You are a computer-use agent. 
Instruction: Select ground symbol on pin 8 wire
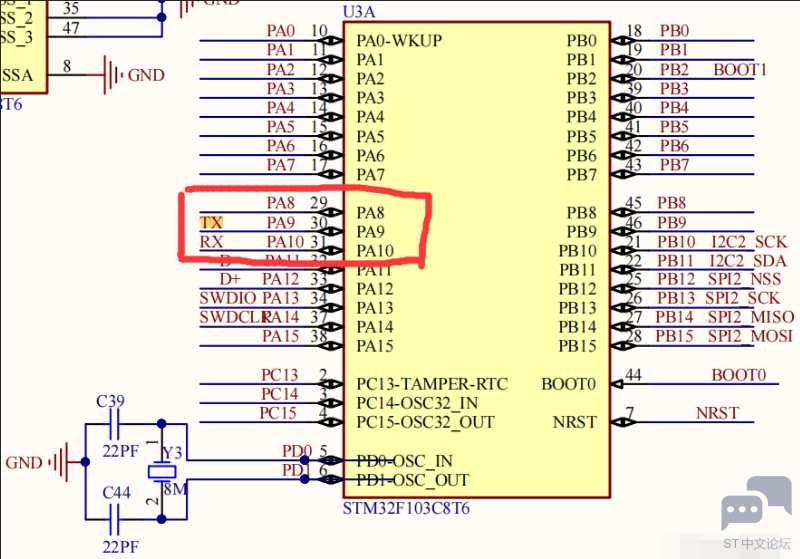[112, 75]
